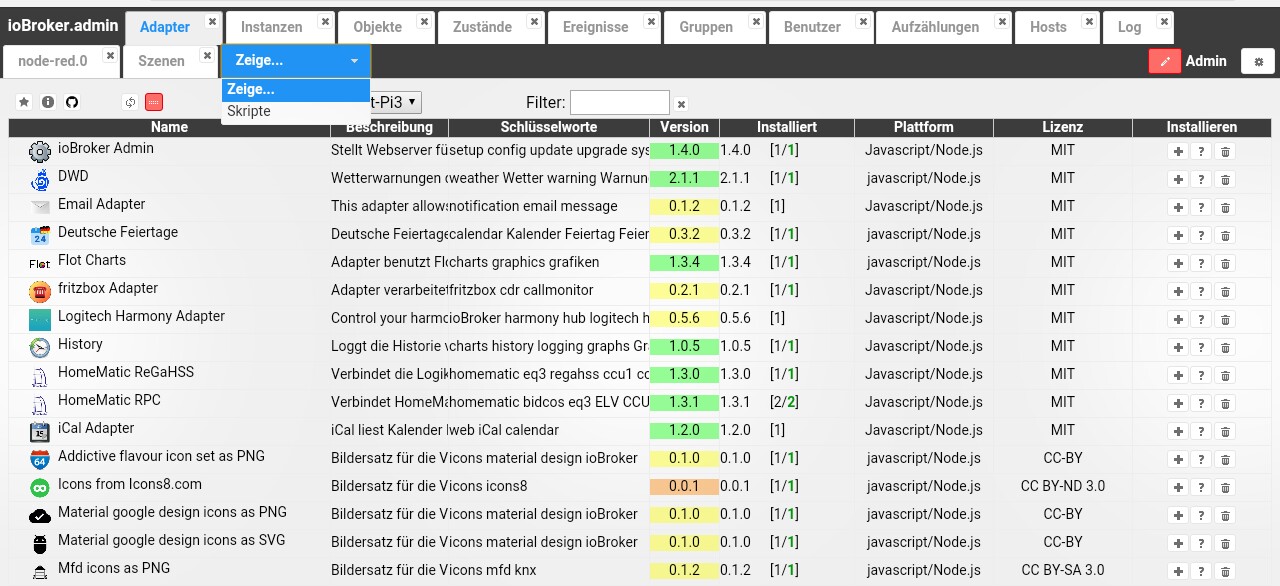
Task: Delete Material google design icons as PNG
Action: 1226,515
